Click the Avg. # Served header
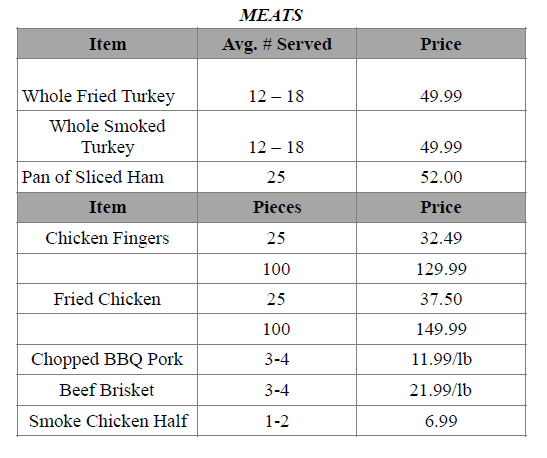547x458 pixels. (277, 44)
